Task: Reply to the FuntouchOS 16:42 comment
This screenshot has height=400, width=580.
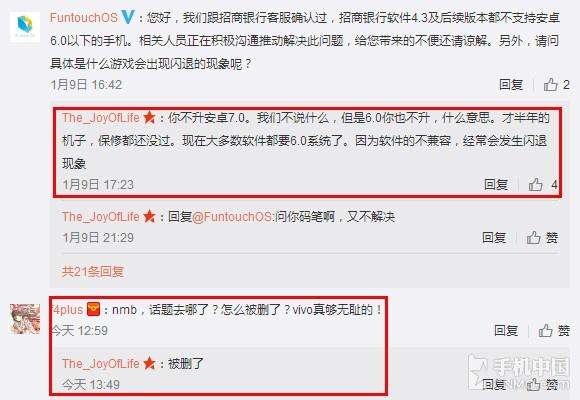Action: (511, 85)
